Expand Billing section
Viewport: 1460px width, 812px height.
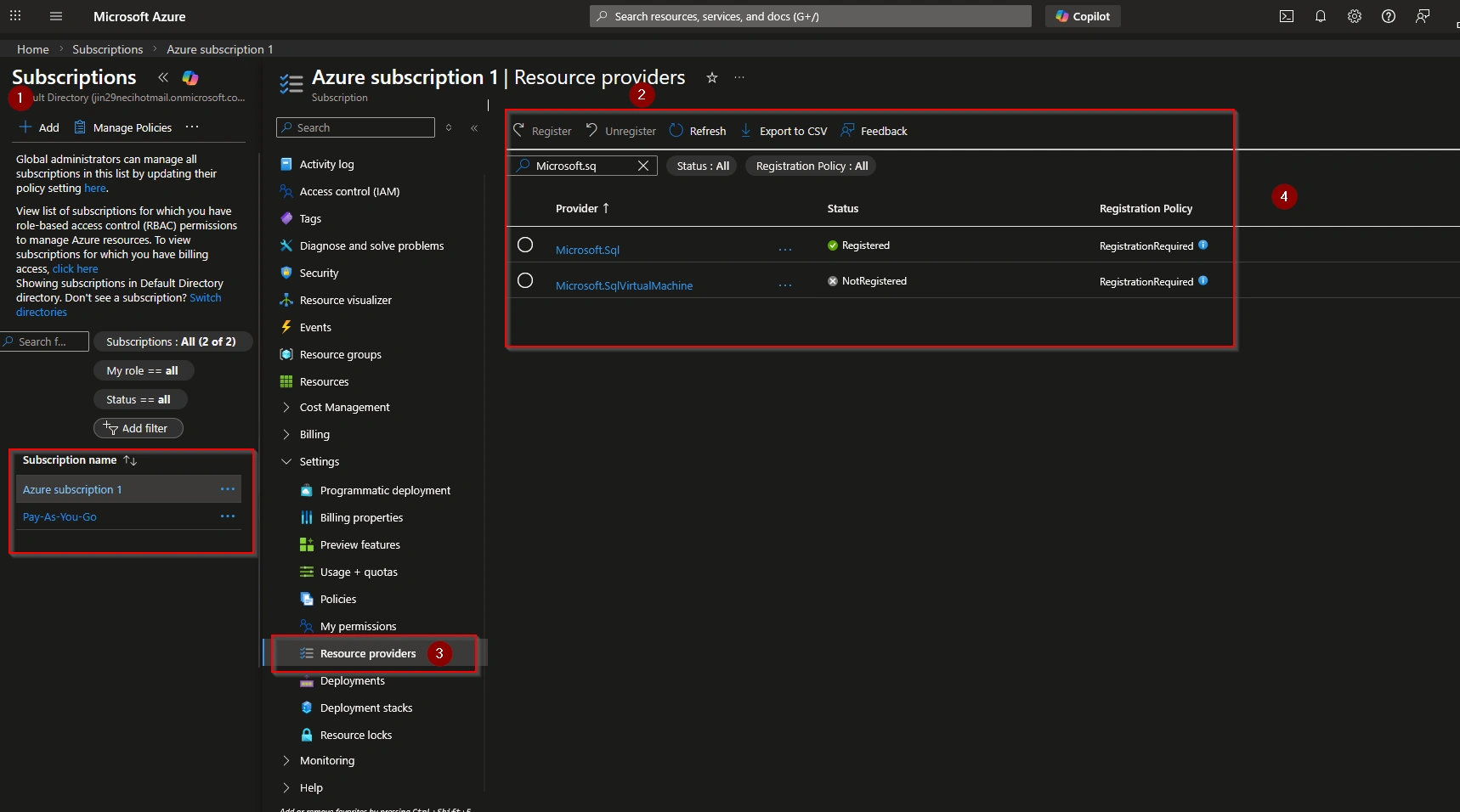[306, 435]
